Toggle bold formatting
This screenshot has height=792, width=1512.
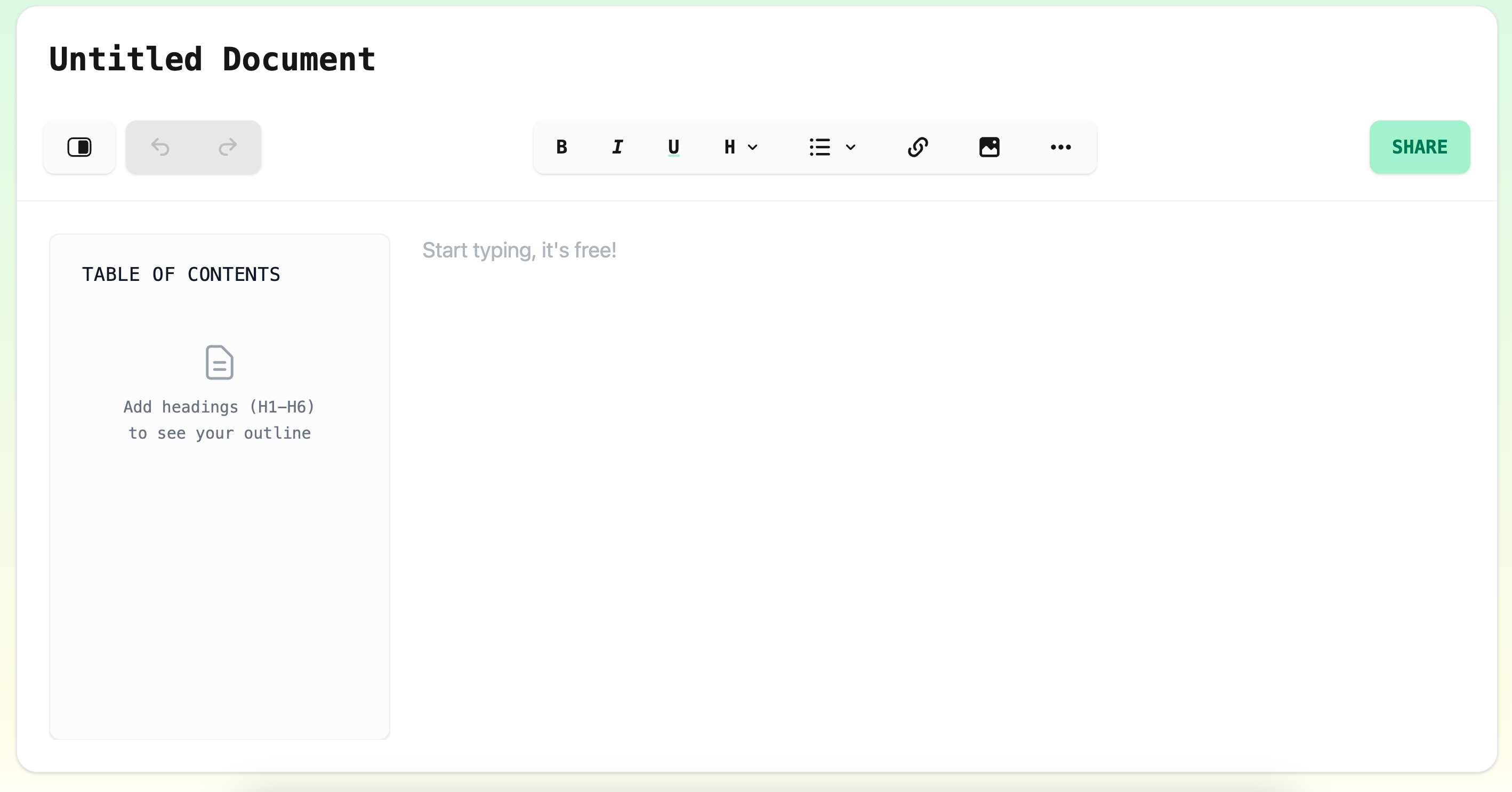pos(562,147)
